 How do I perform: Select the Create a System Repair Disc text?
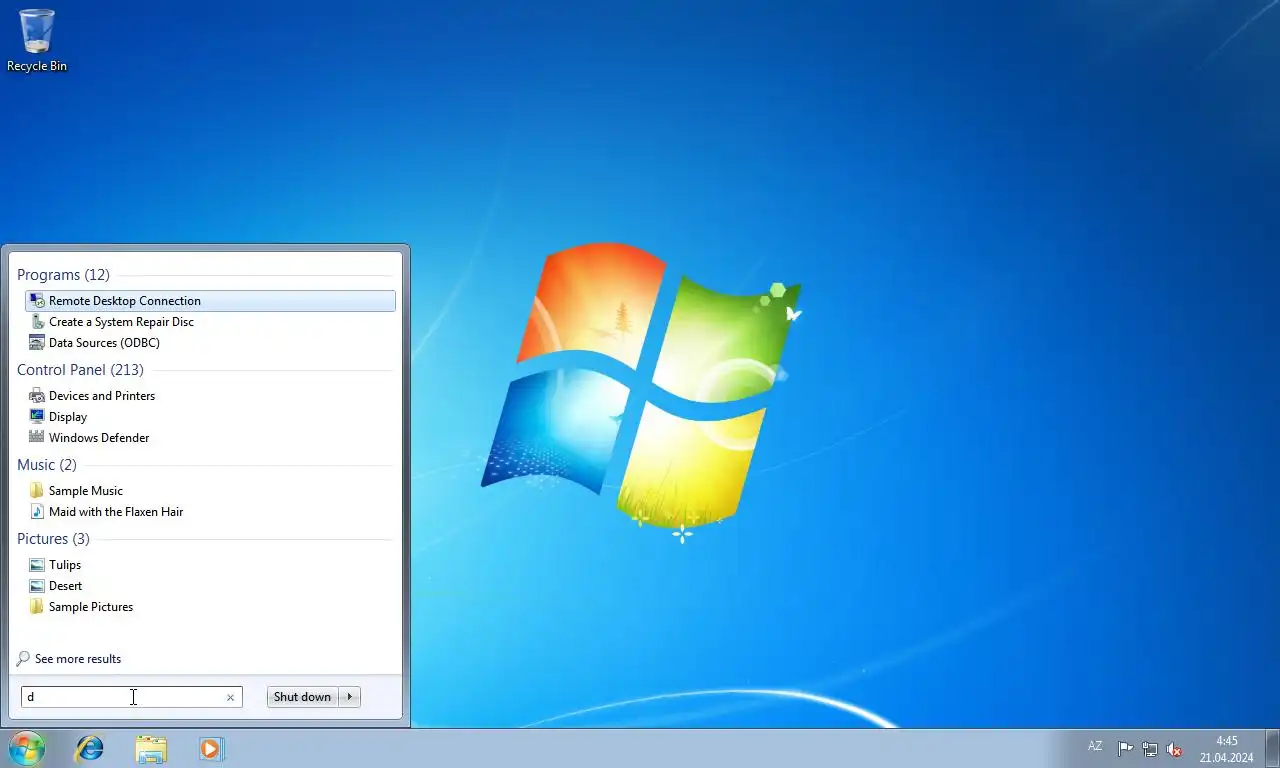pos(121,322)
